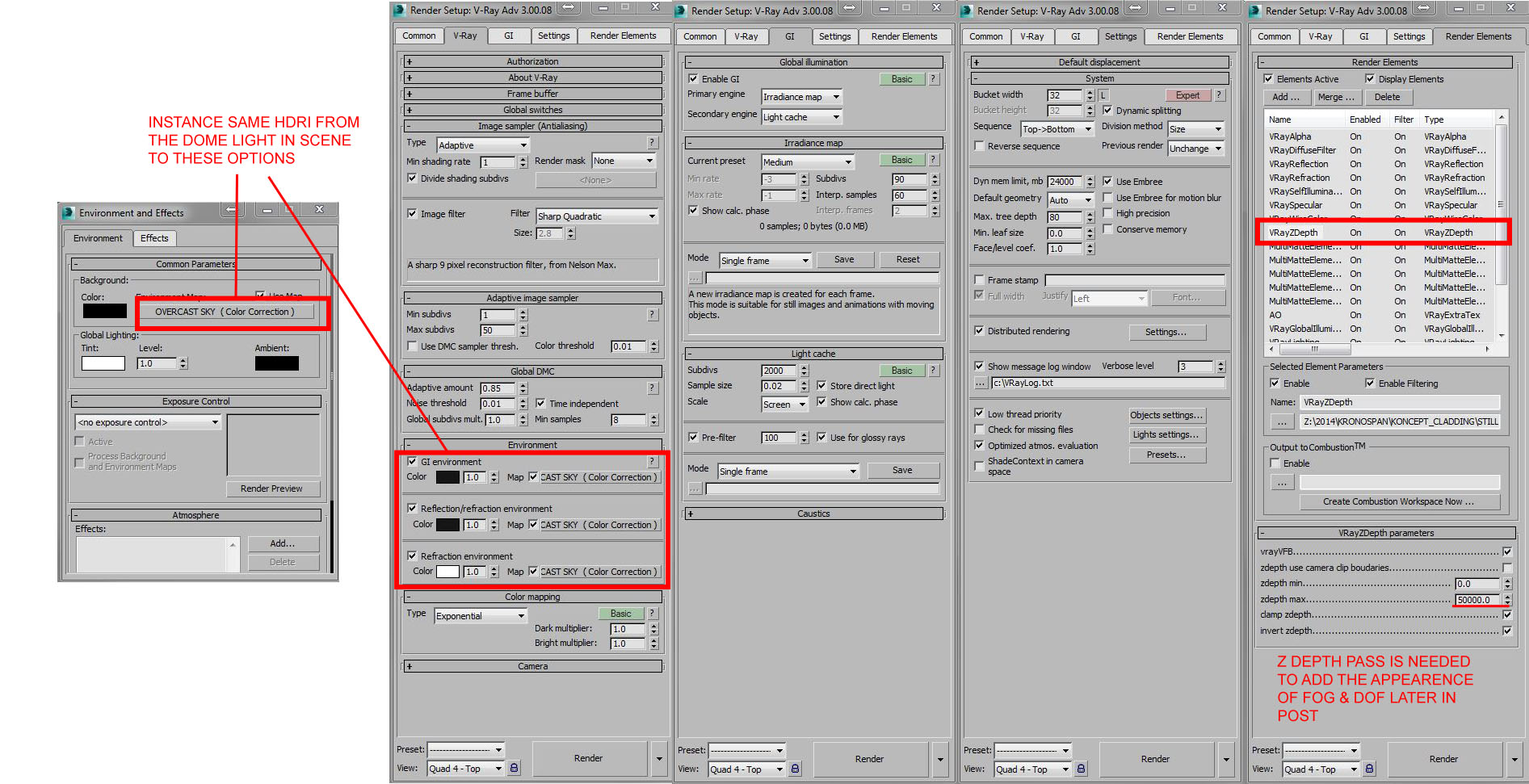Click the help icon beside Color mapping Basic button
Screen dimensions: 1529x784
click(x=653, y=614)
